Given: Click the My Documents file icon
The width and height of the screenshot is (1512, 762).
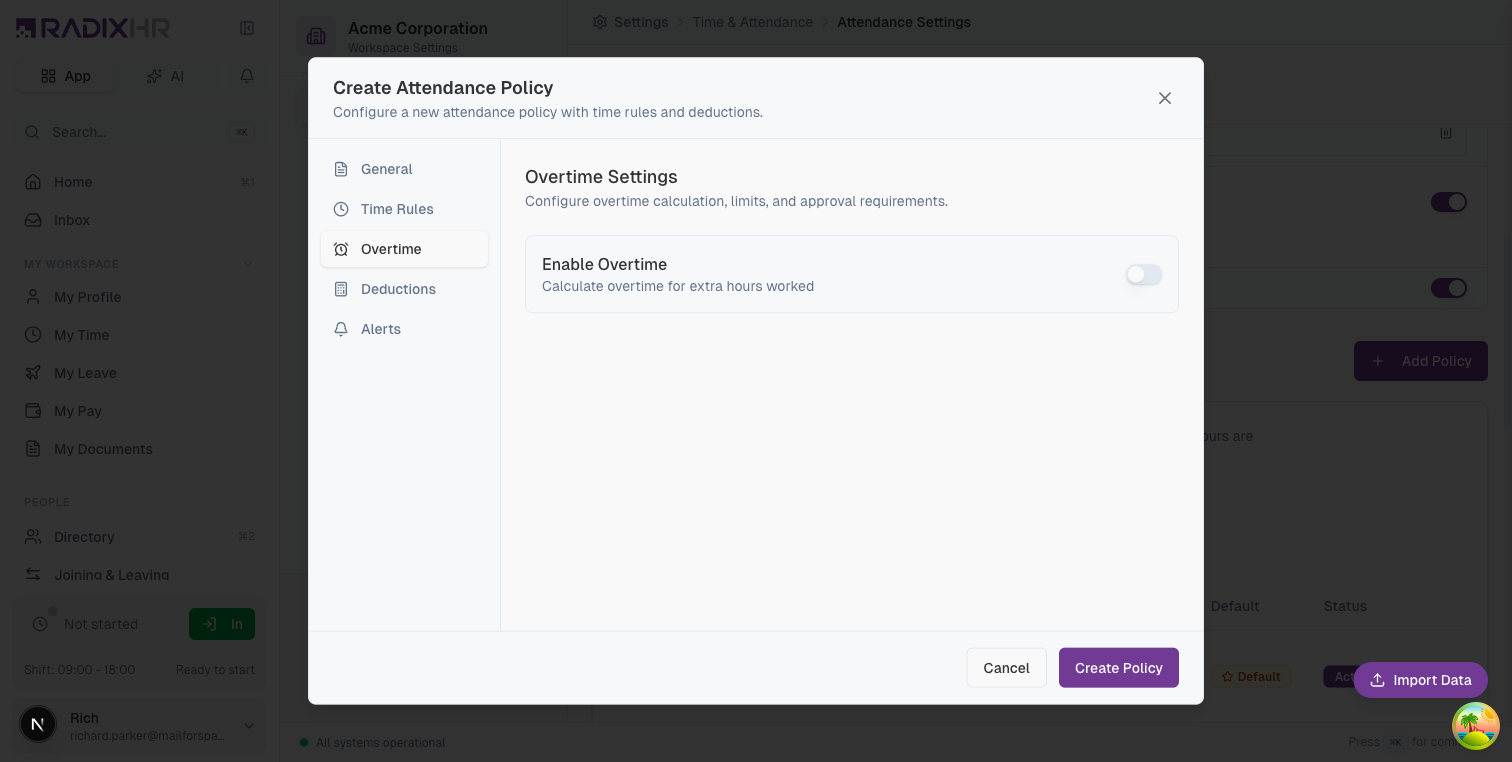Looking at the screenshot, I should pos(33,449).
